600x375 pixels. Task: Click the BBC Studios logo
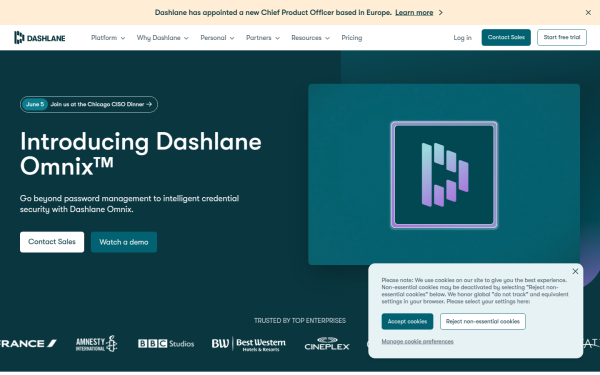(166, 344)
